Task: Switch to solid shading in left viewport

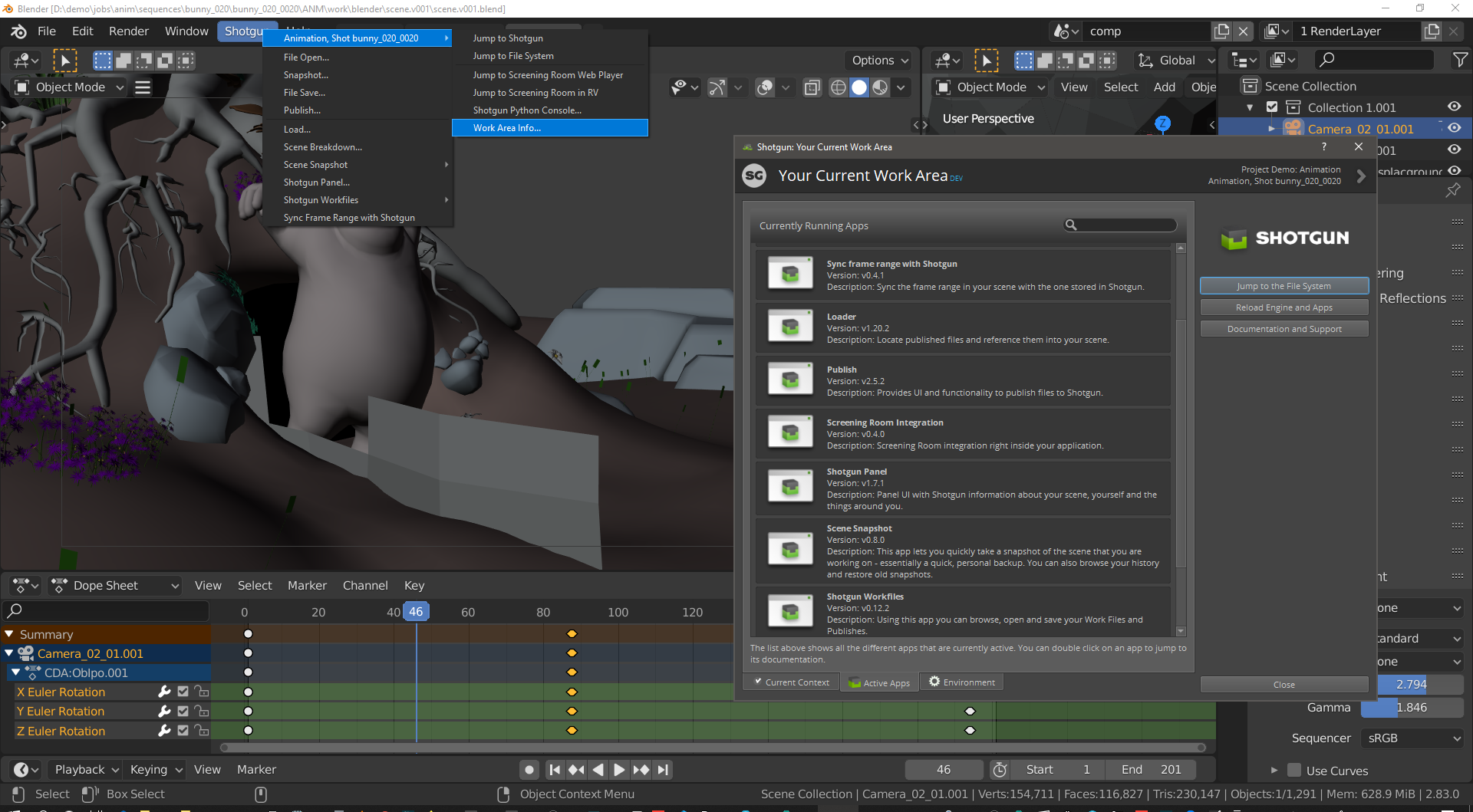Action: (x=859, y=87)
